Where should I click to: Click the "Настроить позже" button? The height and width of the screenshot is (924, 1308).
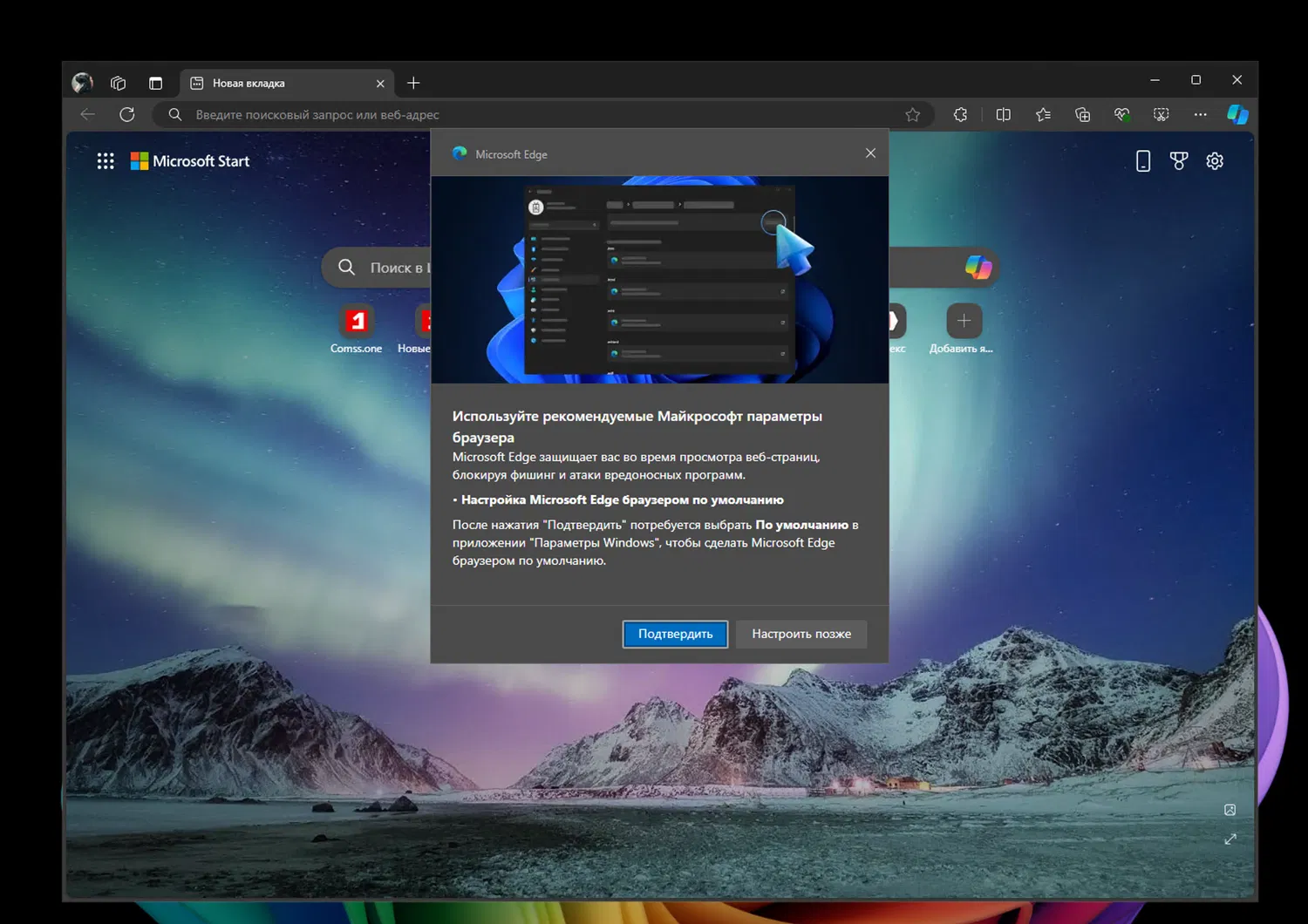tap(801, 634)
